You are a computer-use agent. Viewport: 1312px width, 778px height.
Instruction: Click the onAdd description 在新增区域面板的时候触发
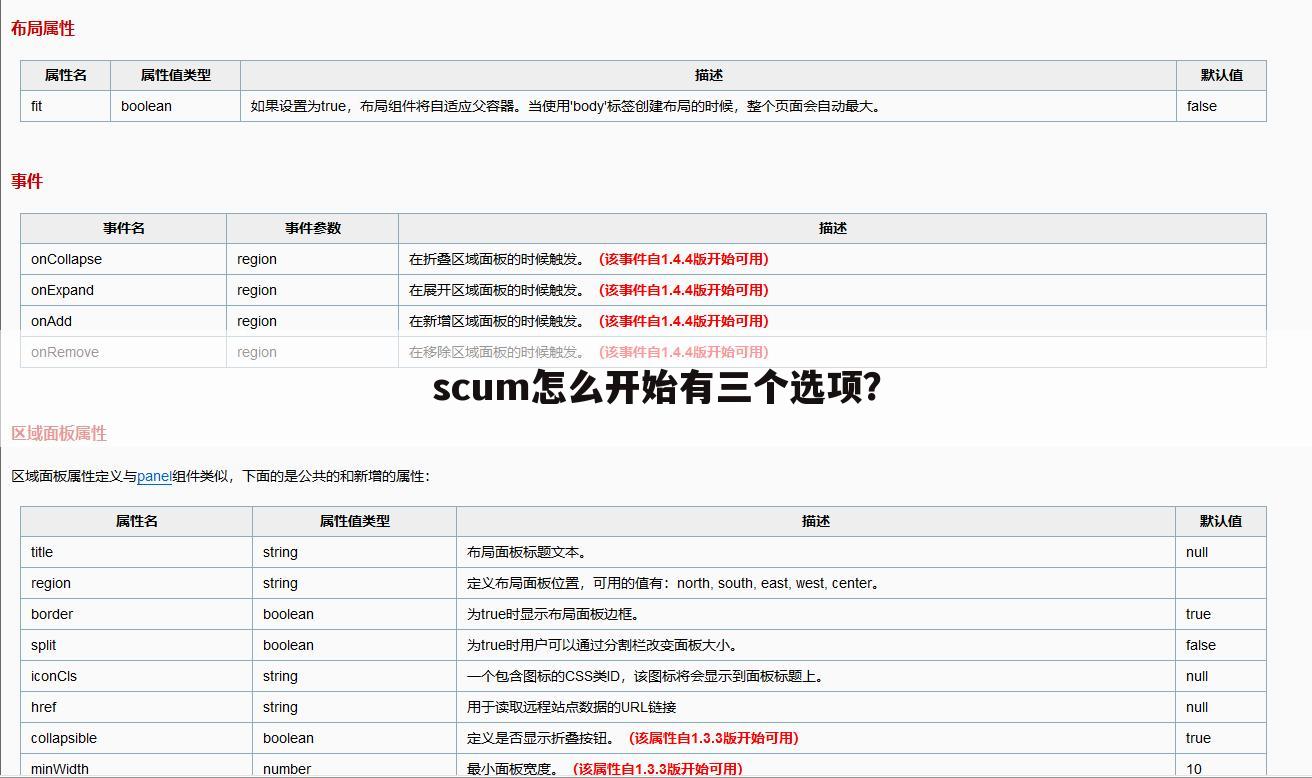pyautogui.click(x=497, y=321)
